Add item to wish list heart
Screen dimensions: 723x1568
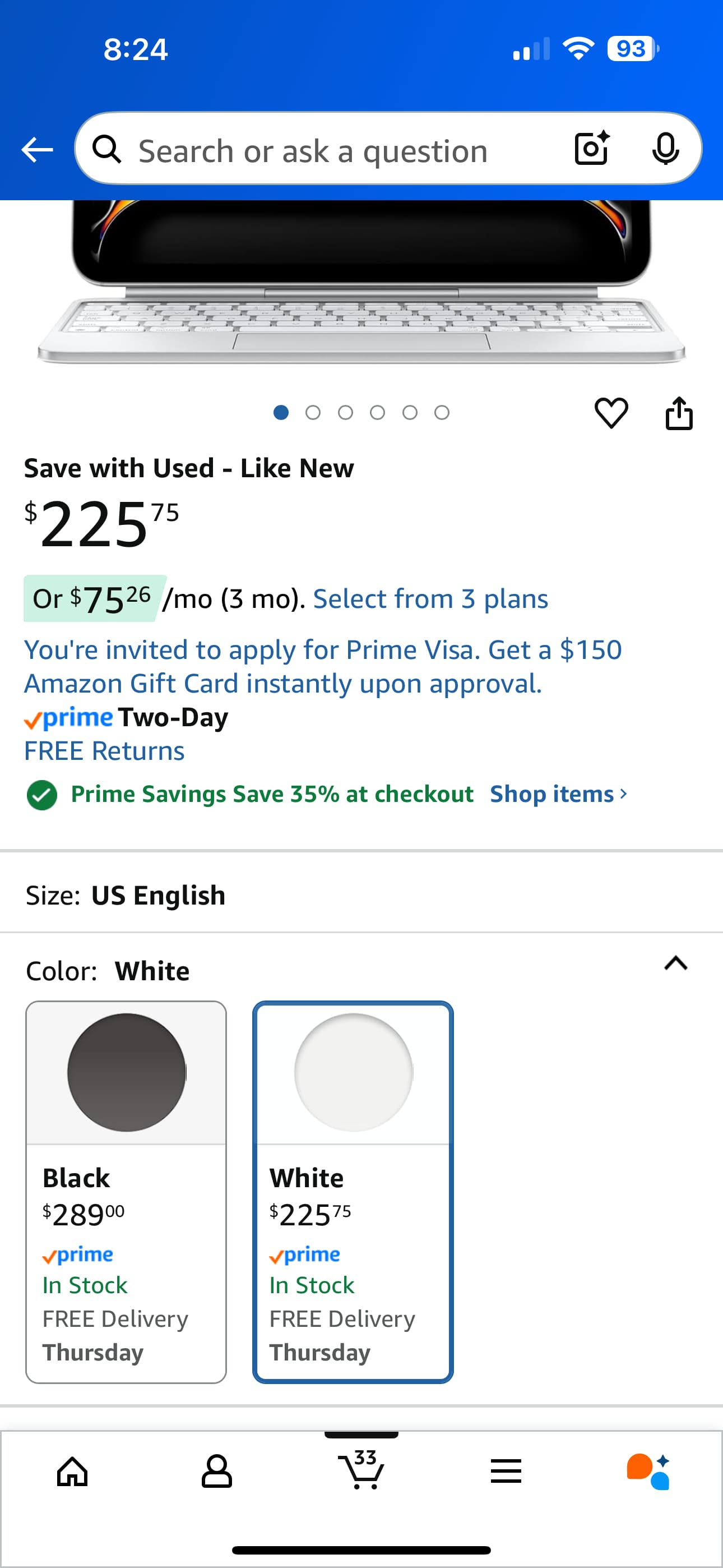point(611,413)
